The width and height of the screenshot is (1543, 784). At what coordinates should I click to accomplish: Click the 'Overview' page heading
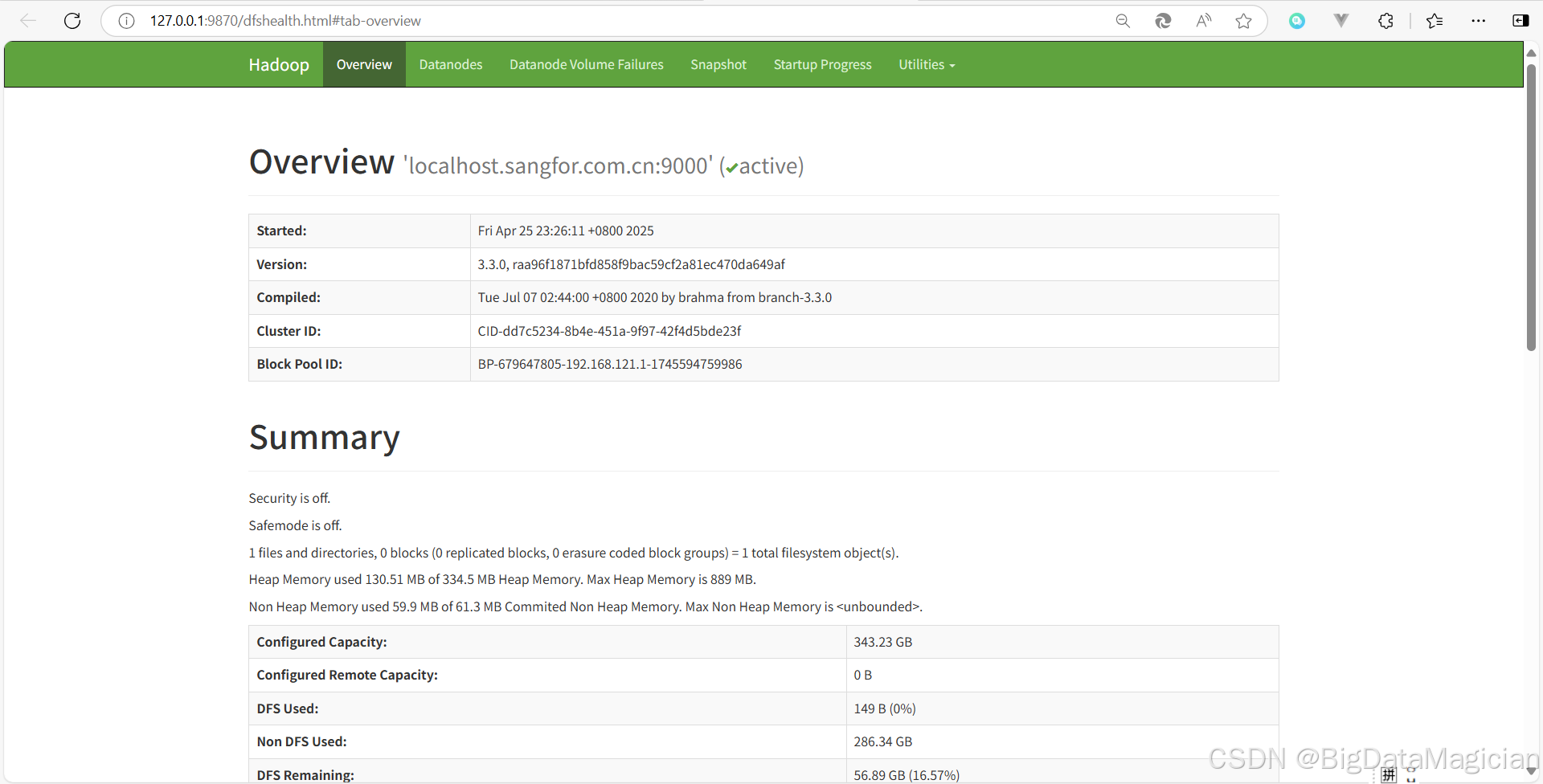coord(321,162)
